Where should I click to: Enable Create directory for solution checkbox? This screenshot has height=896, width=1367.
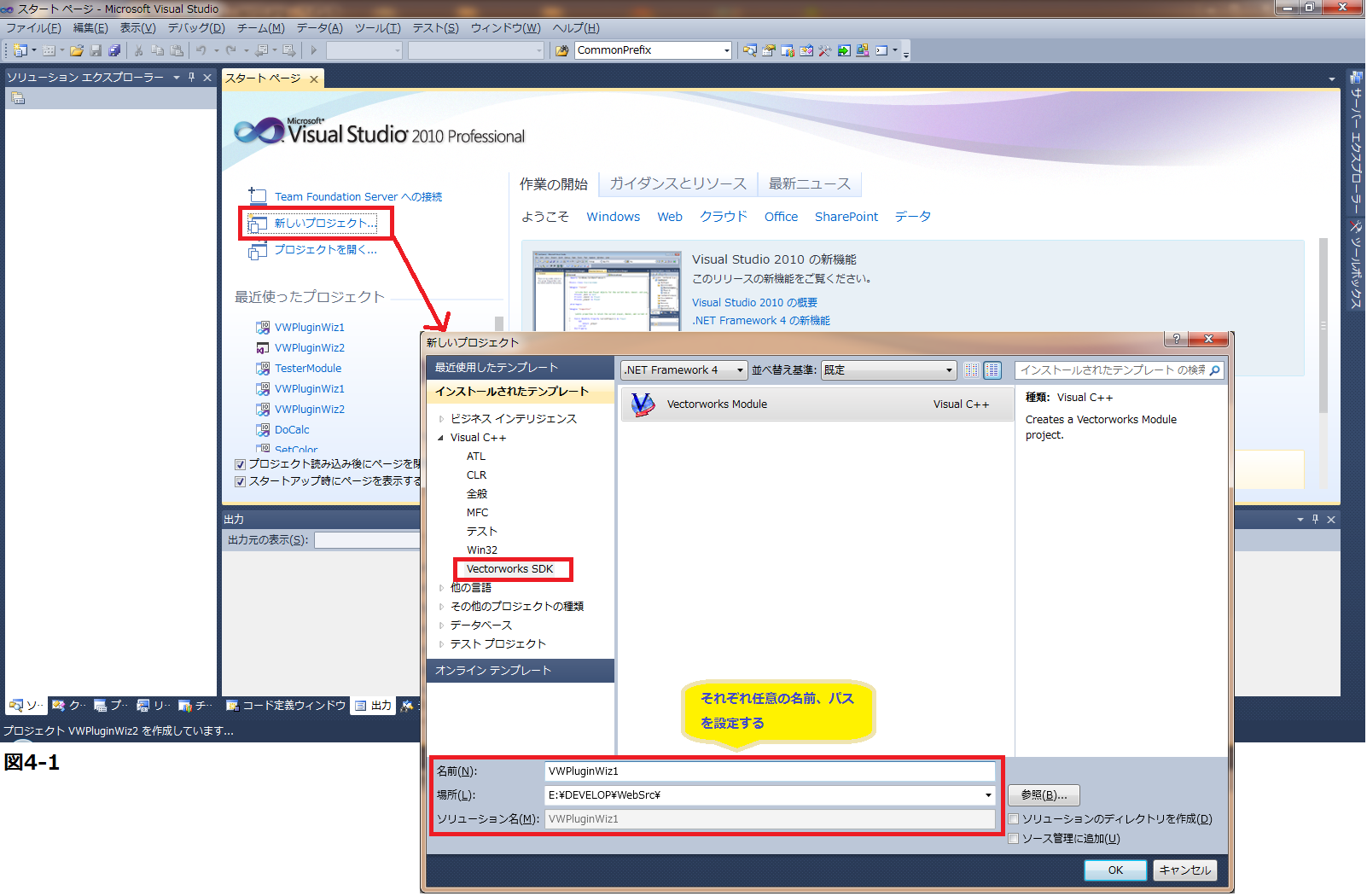coord(1014,819)
